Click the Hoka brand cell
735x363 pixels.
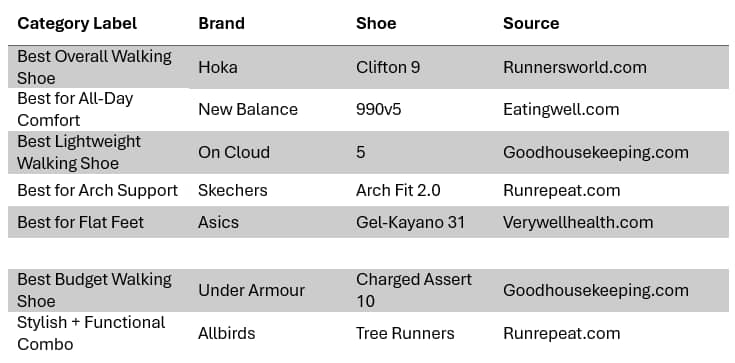(x=218, y=67)
